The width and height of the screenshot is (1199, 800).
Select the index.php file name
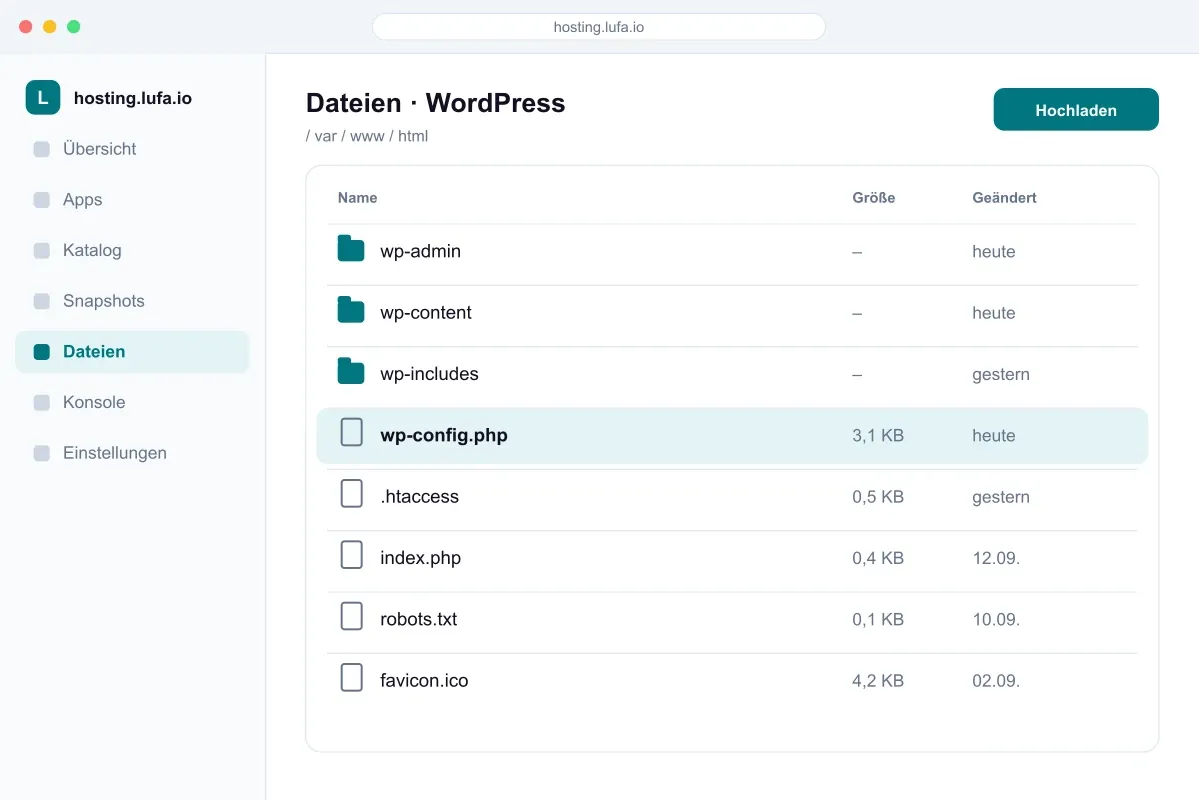421,558
